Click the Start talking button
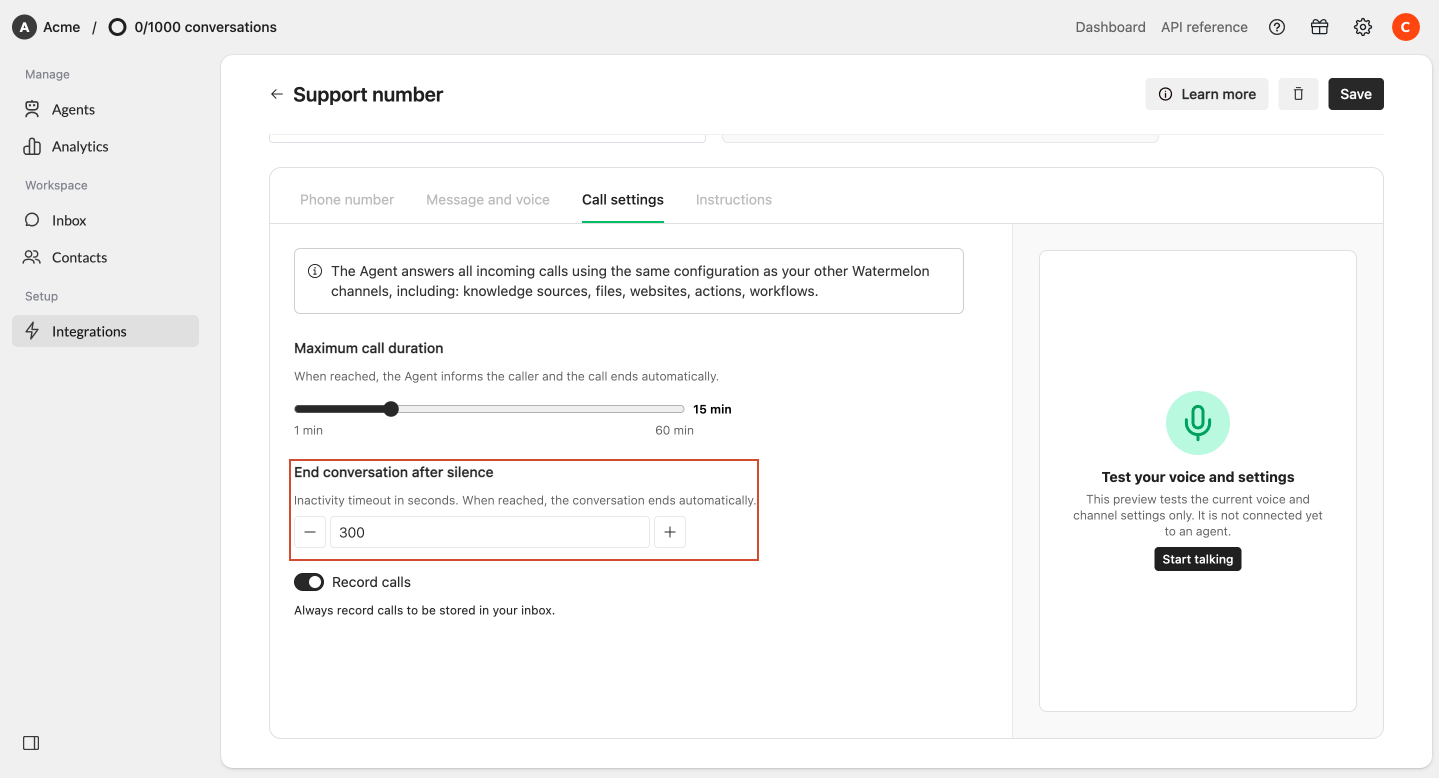 1198,559
